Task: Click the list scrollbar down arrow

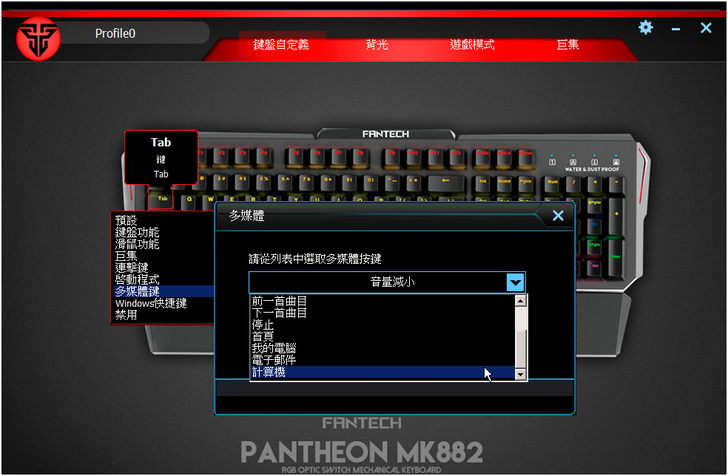Action: (520, 374)
